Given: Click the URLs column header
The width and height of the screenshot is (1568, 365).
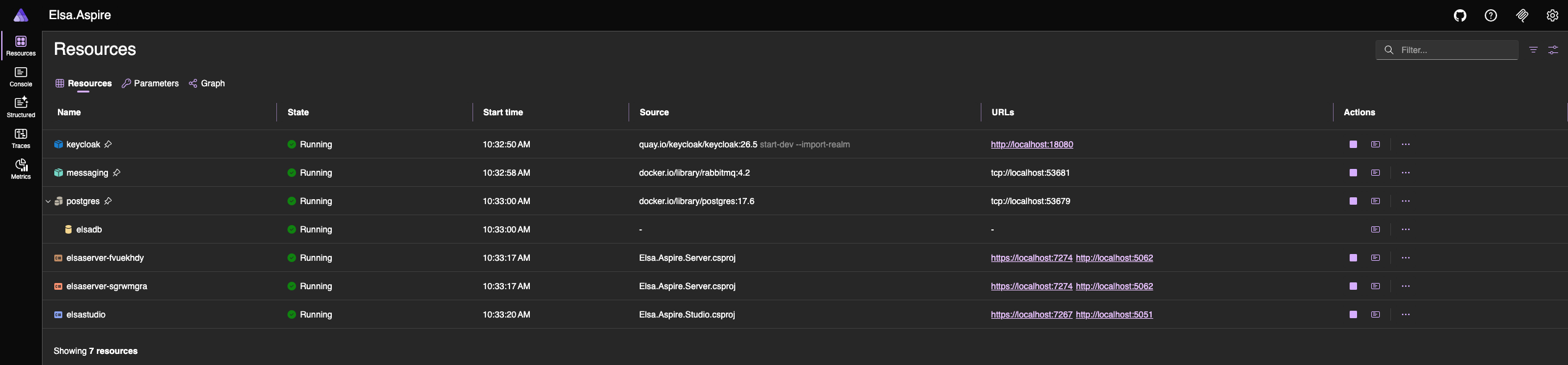Looking at the screenshot, I should (x=1002, y=112).
